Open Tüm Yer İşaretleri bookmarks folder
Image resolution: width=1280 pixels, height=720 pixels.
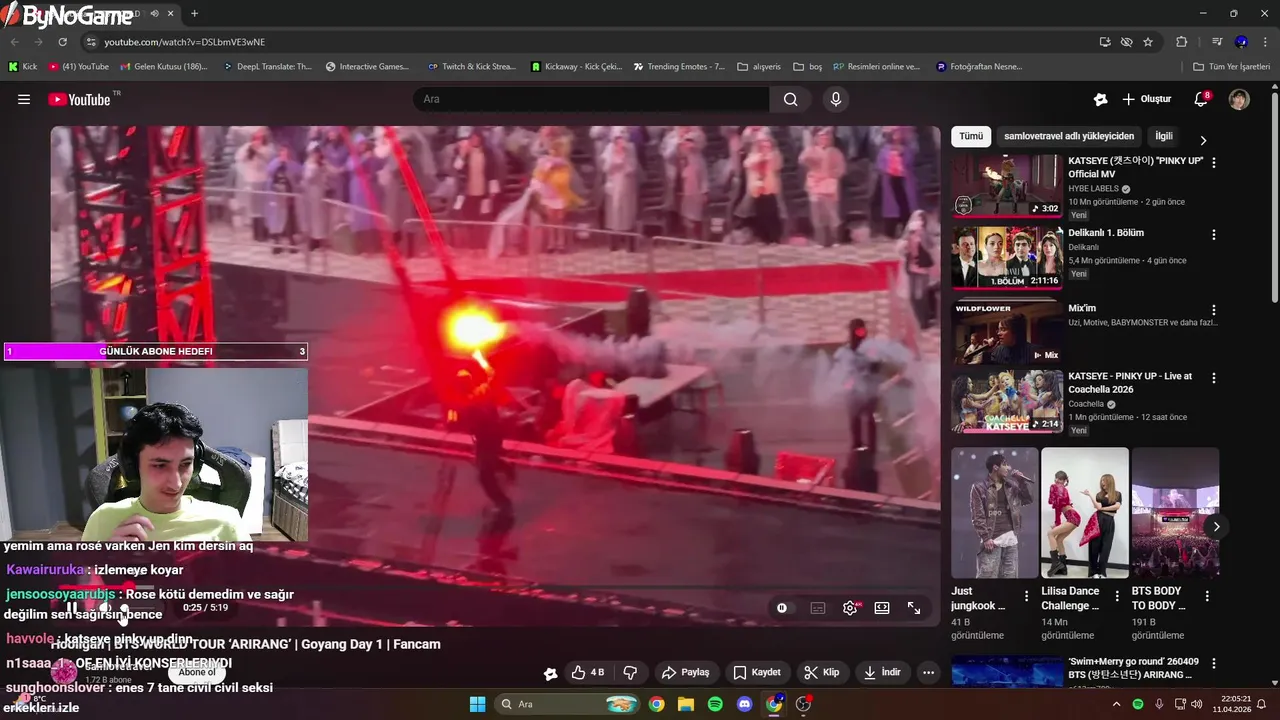[x=1233, y=67]
